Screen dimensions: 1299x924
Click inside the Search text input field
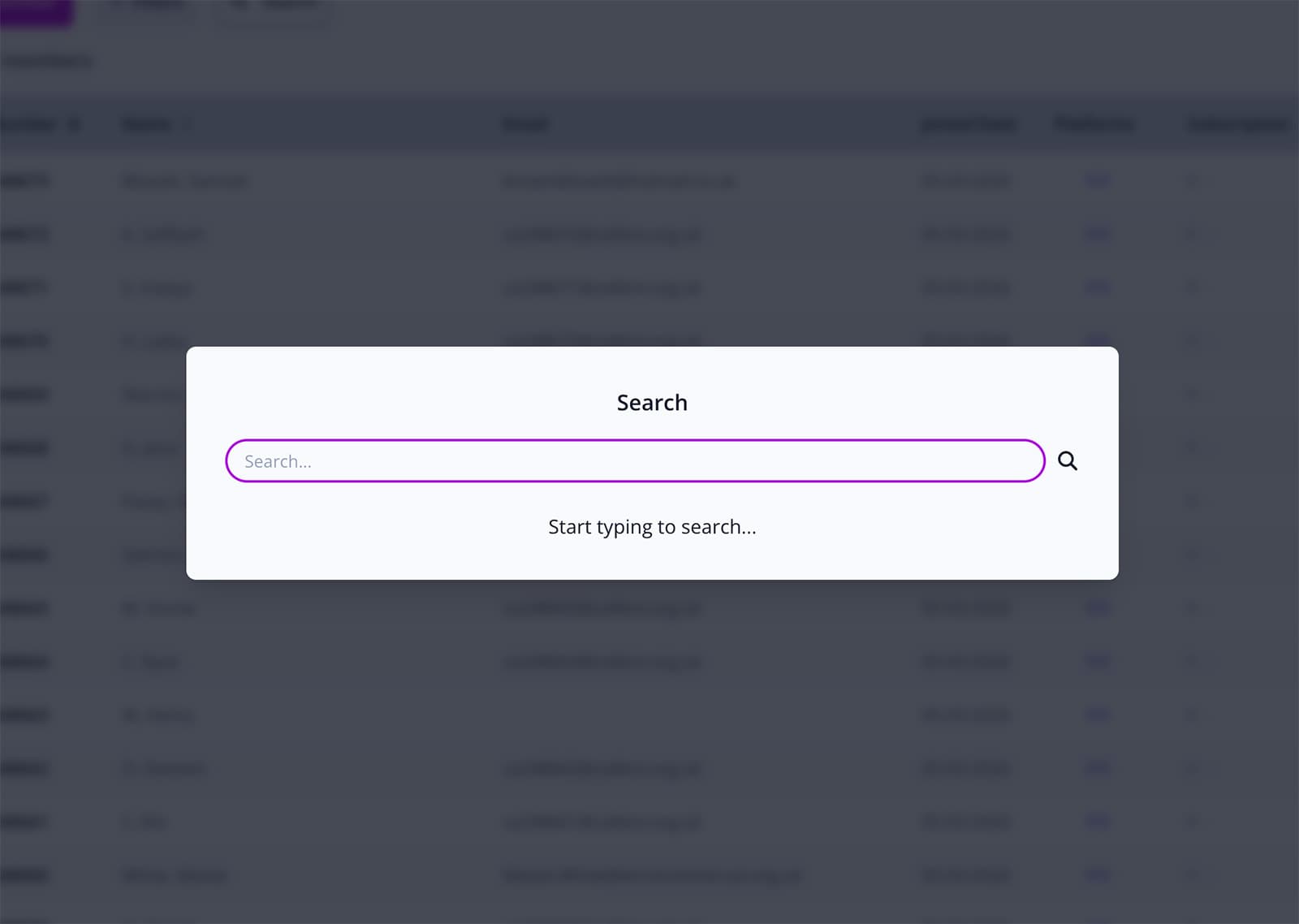click(x=635, y=460)
